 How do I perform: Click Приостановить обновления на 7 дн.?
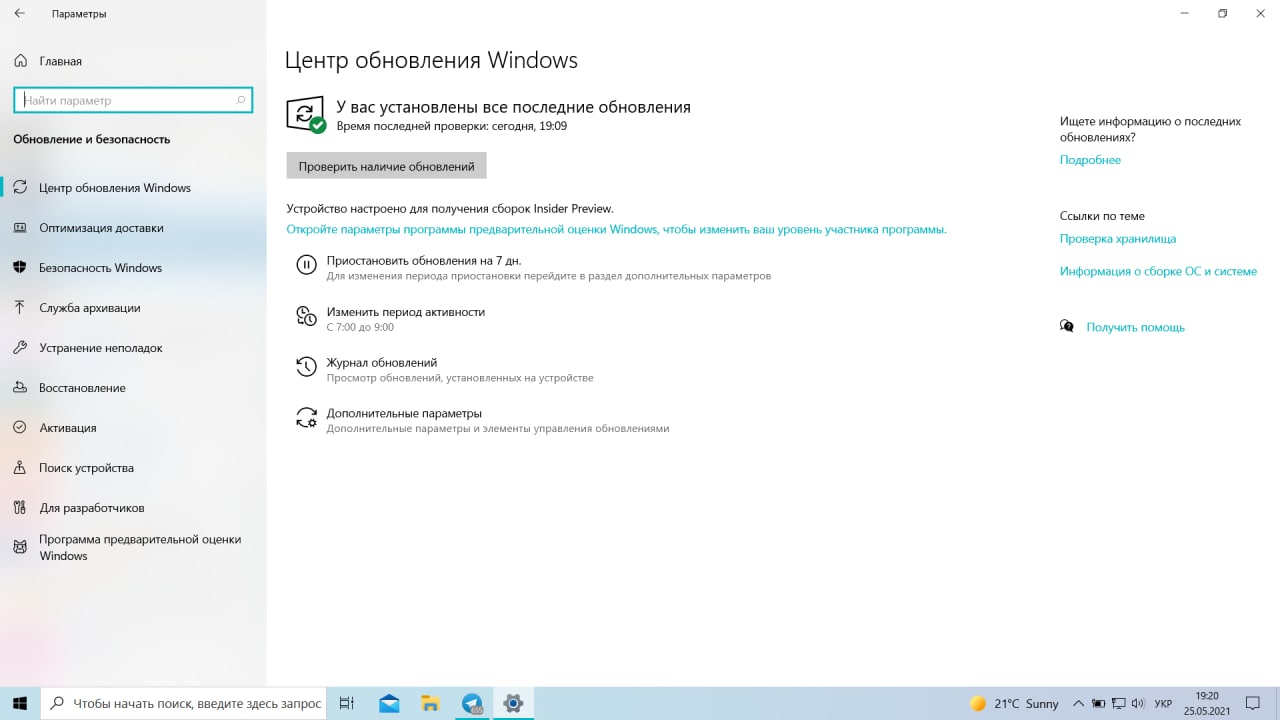[x=424, y=260]
